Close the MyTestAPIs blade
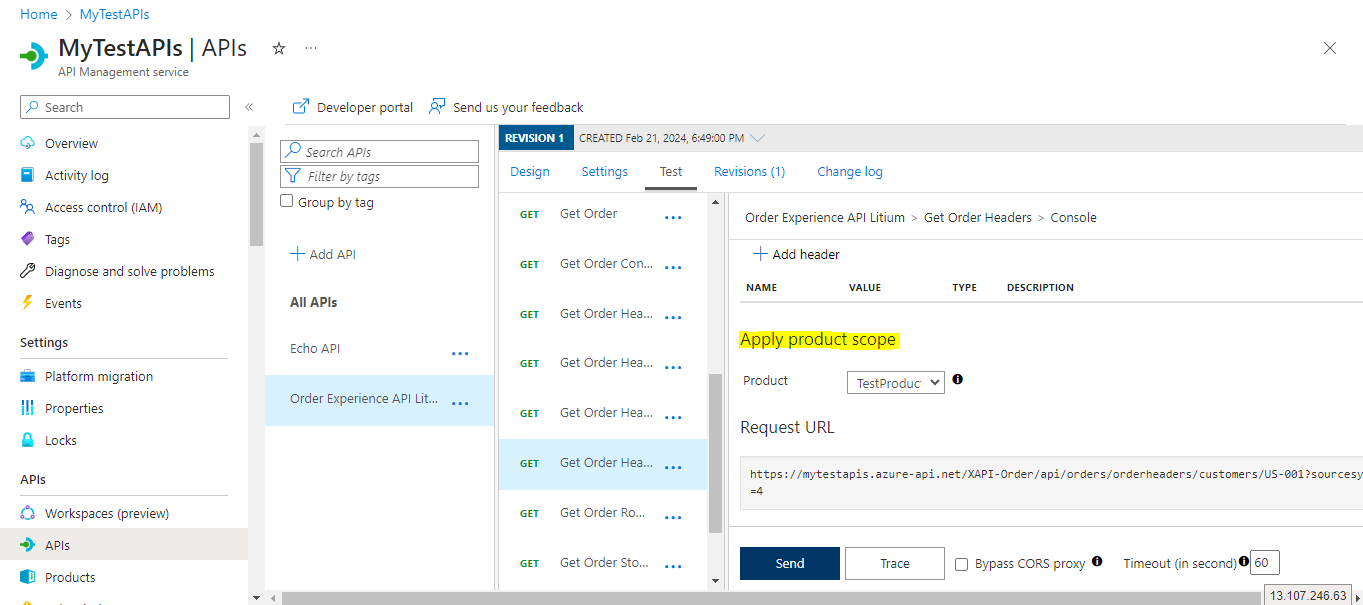 tap(1330, 48)
